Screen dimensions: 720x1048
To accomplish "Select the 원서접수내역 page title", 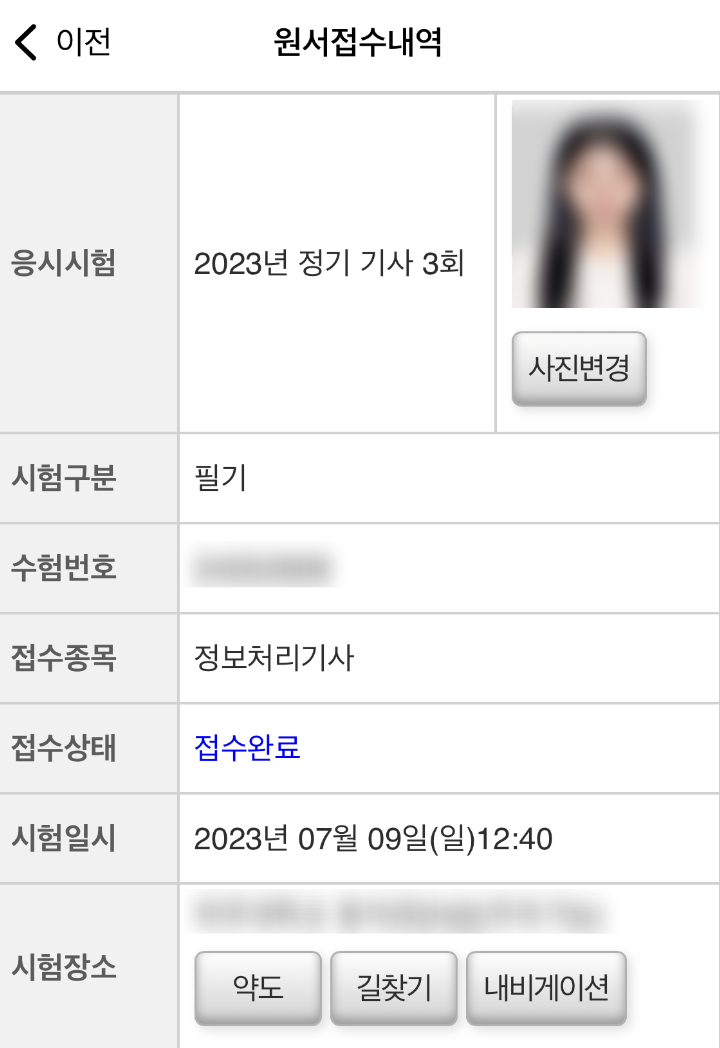I will click(x=358, y=42).
